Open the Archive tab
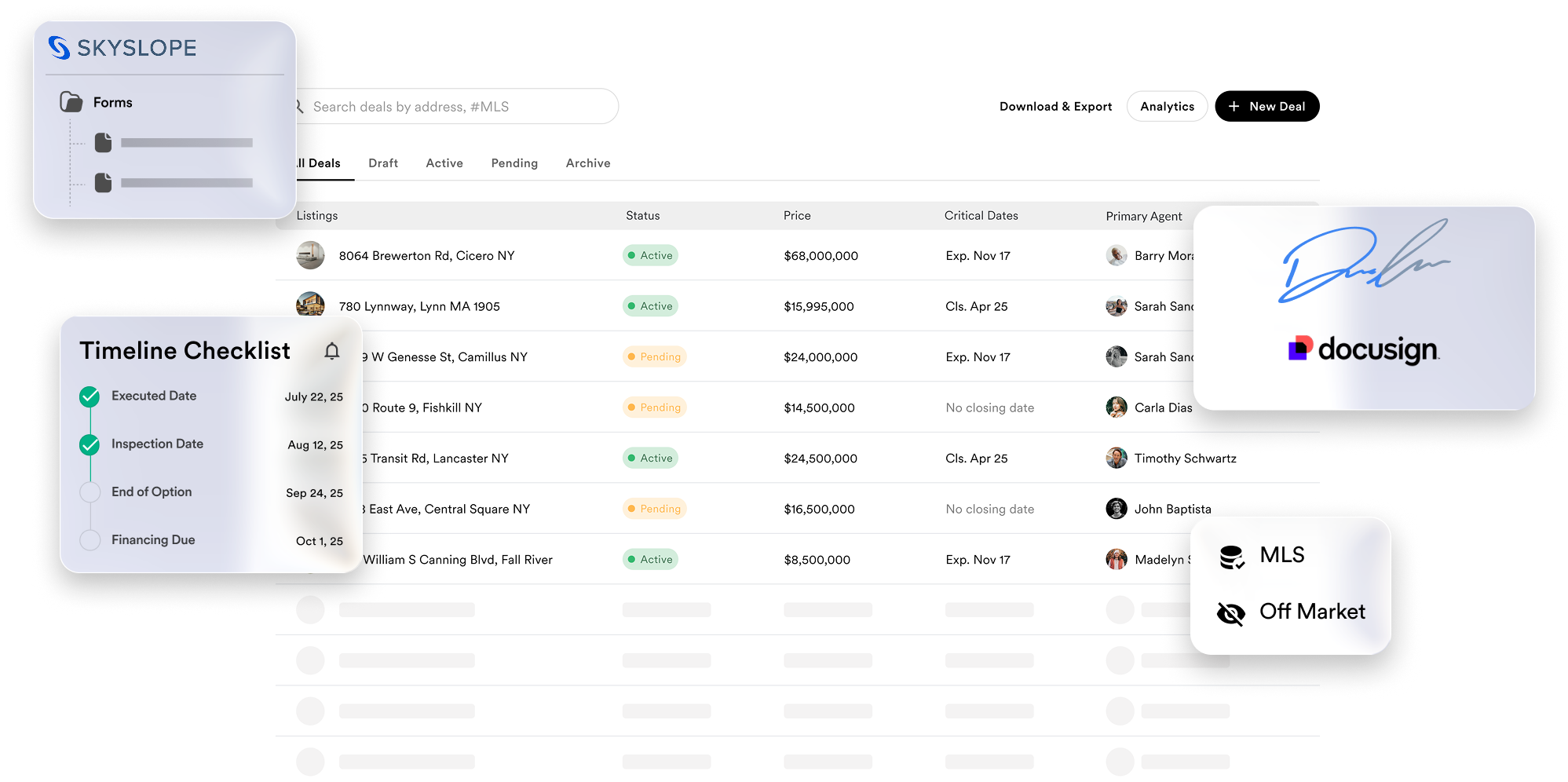This screenshot has height=782, width=1568. pyautogui.click(x=587, y=163)
